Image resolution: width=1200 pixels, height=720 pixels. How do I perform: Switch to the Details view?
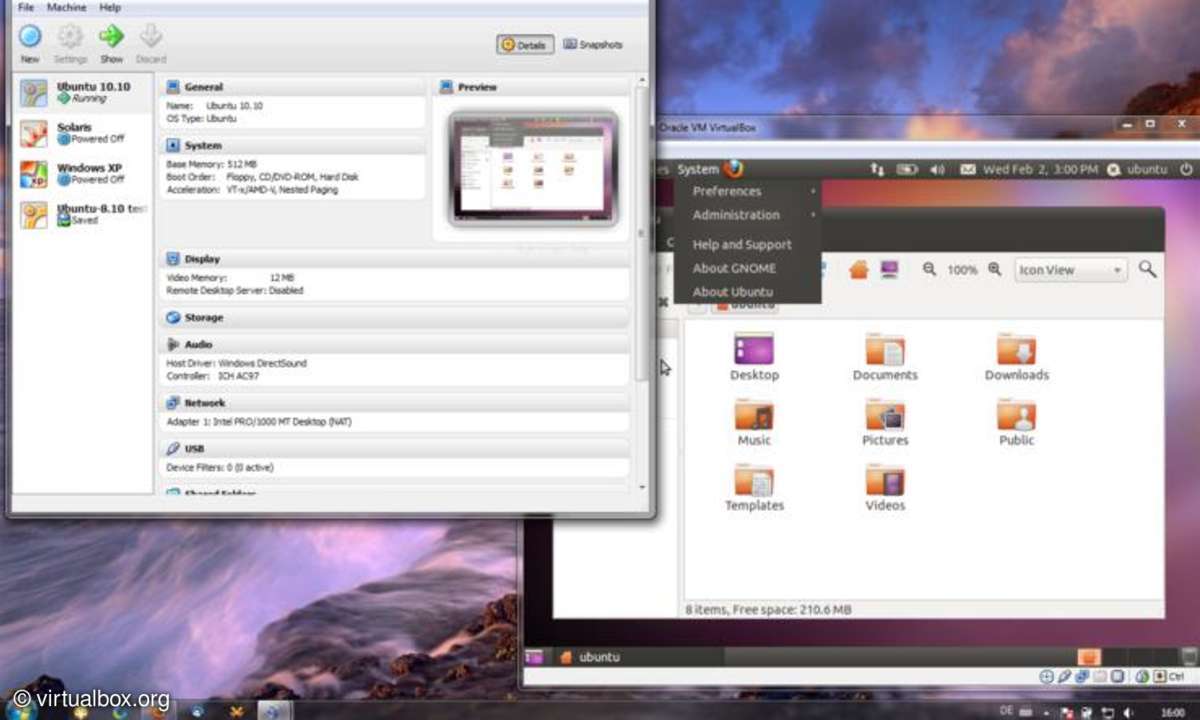[x=525, y=45]
